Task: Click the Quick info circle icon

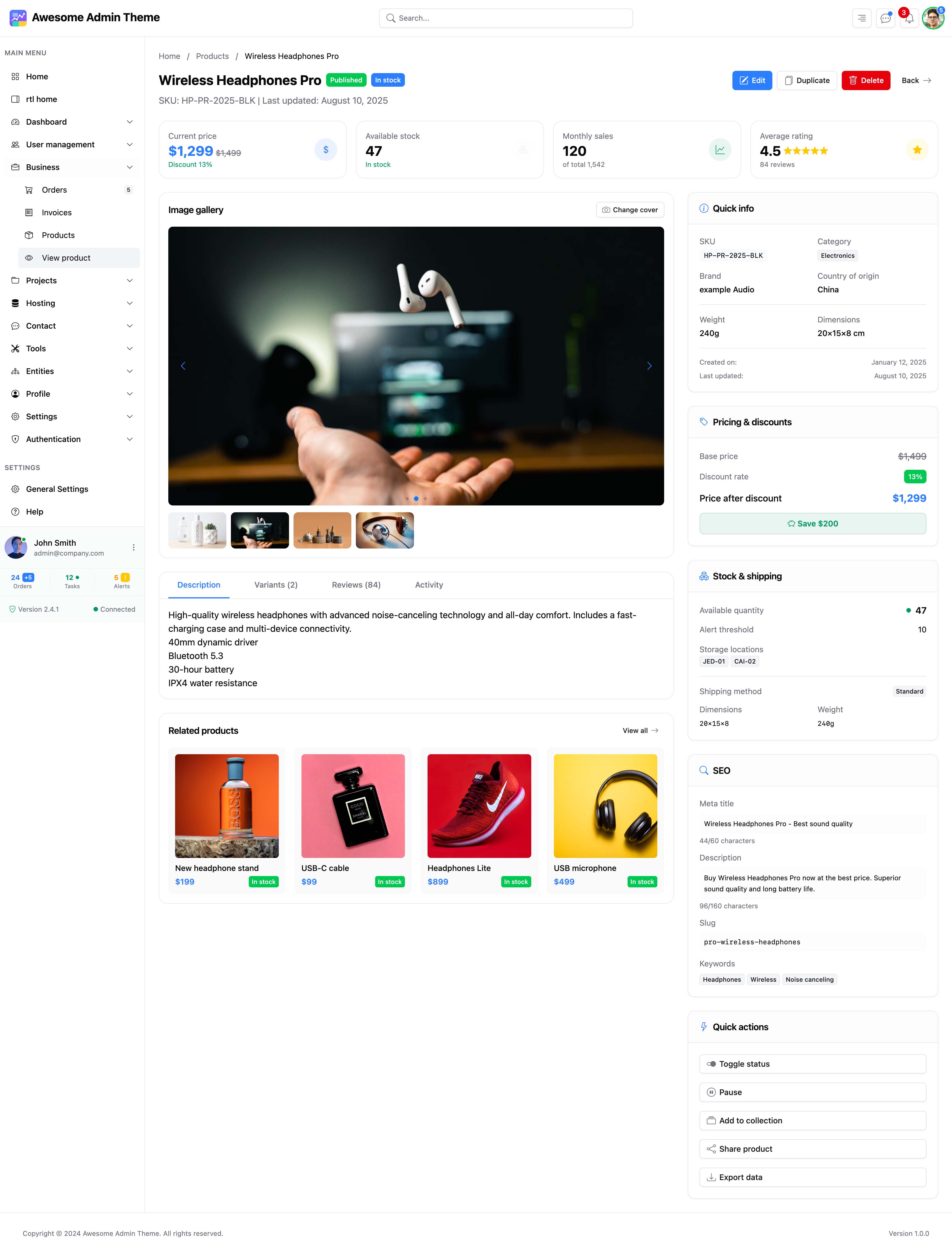Action: point(704,208)
